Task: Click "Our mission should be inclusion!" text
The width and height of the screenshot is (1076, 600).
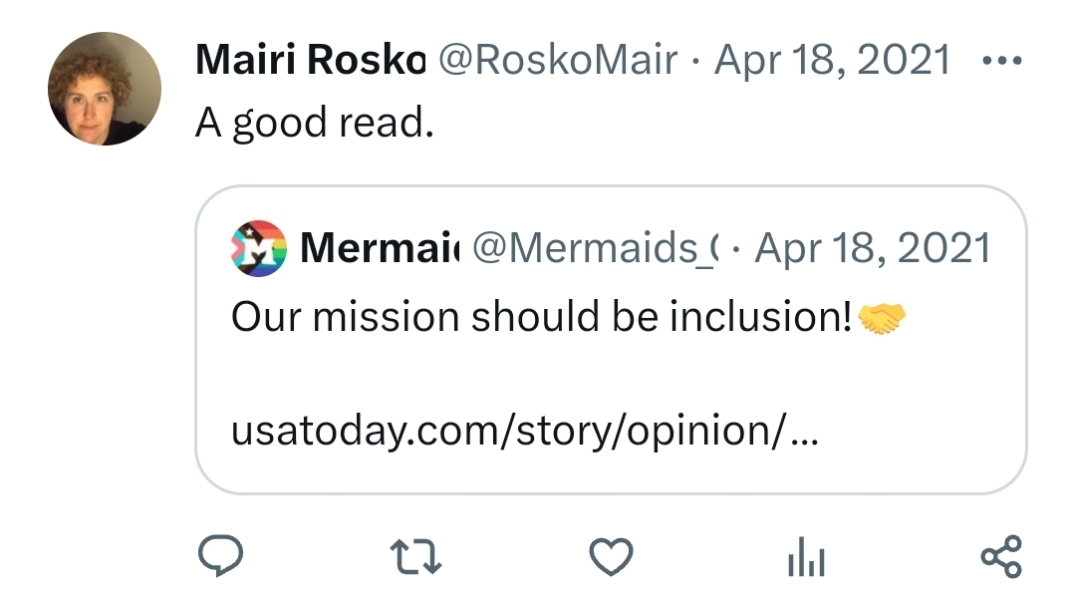Action: [x=541, y=317]
